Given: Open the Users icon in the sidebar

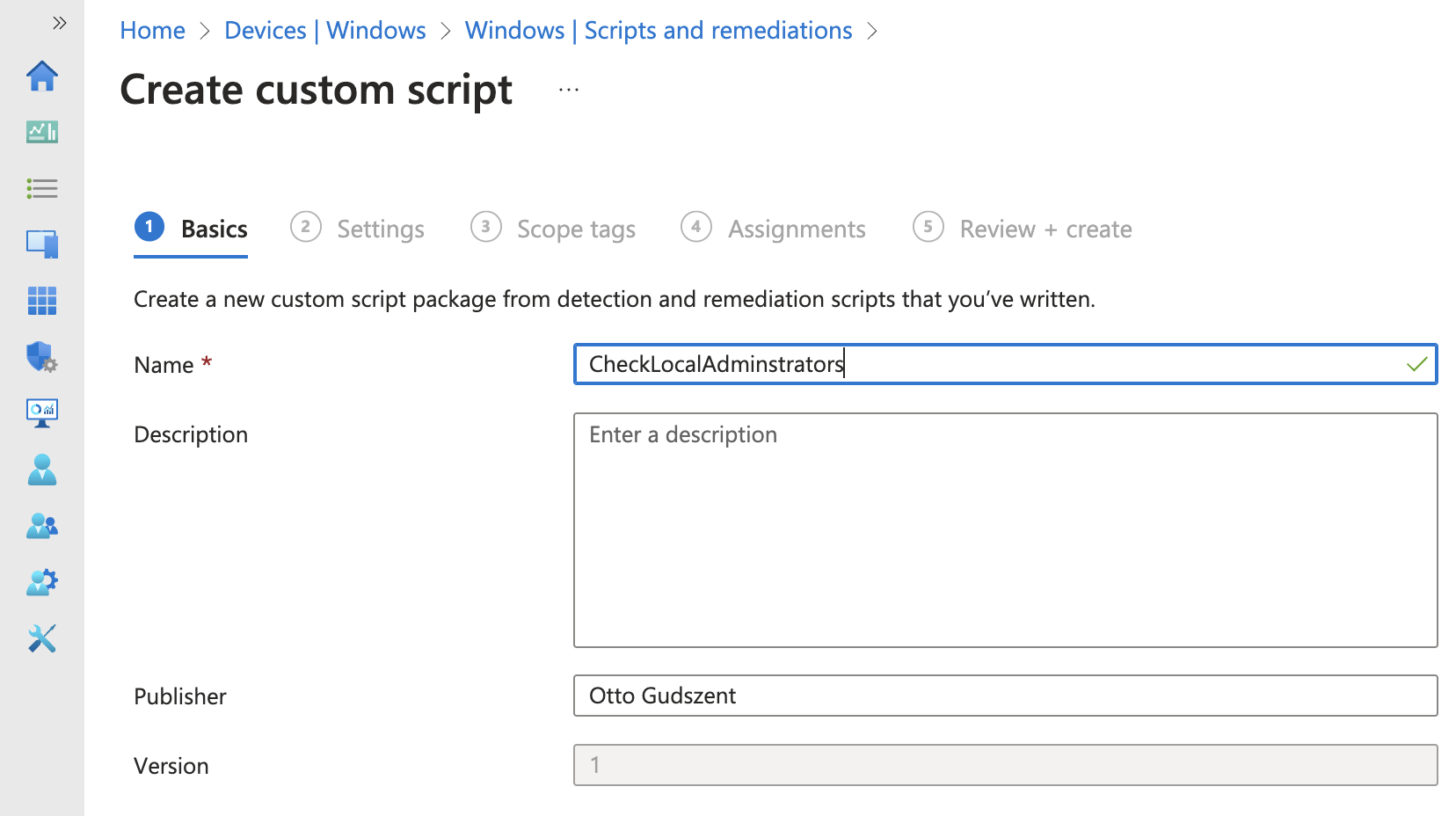Looking at the screenshot, I should 42,470.
